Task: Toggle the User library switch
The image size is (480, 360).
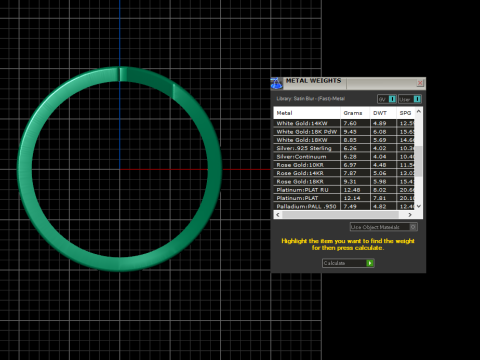Action: coord(410,99)
